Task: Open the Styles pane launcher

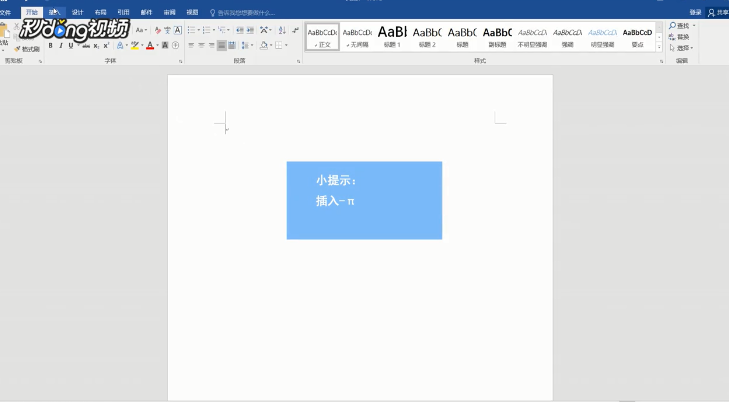Action: [661, 61]
